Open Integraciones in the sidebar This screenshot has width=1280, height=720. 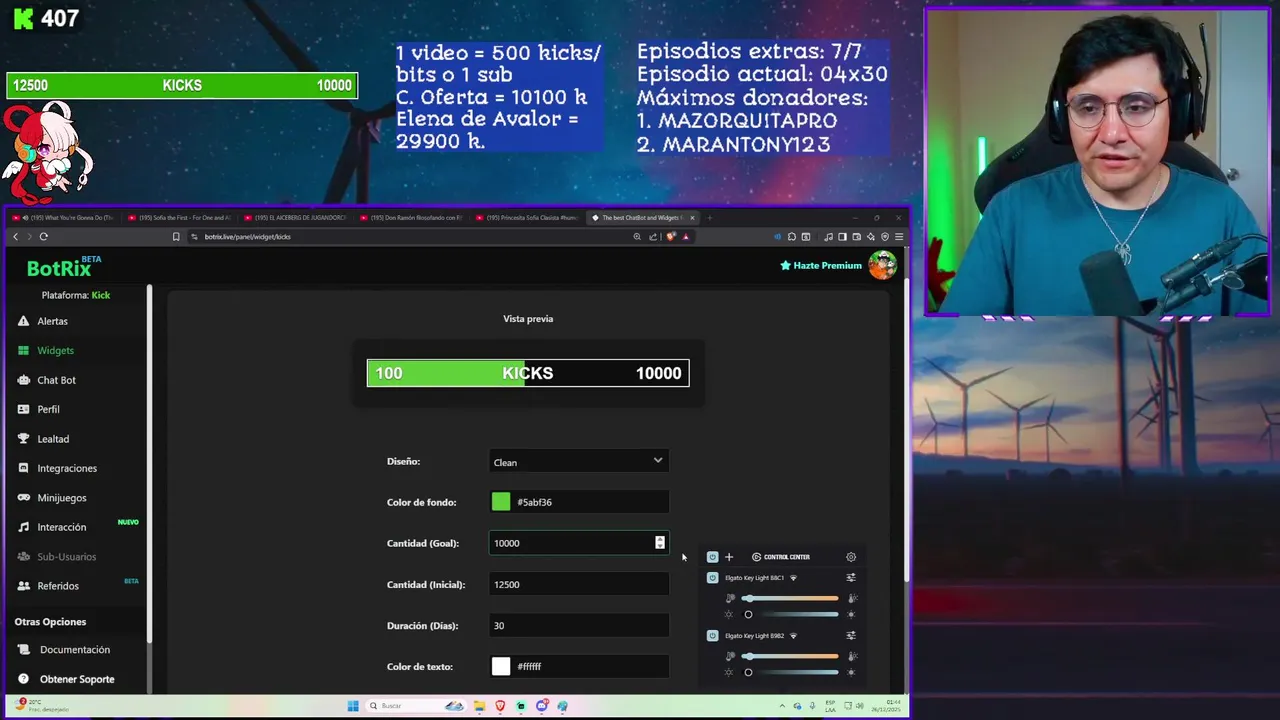67,468
